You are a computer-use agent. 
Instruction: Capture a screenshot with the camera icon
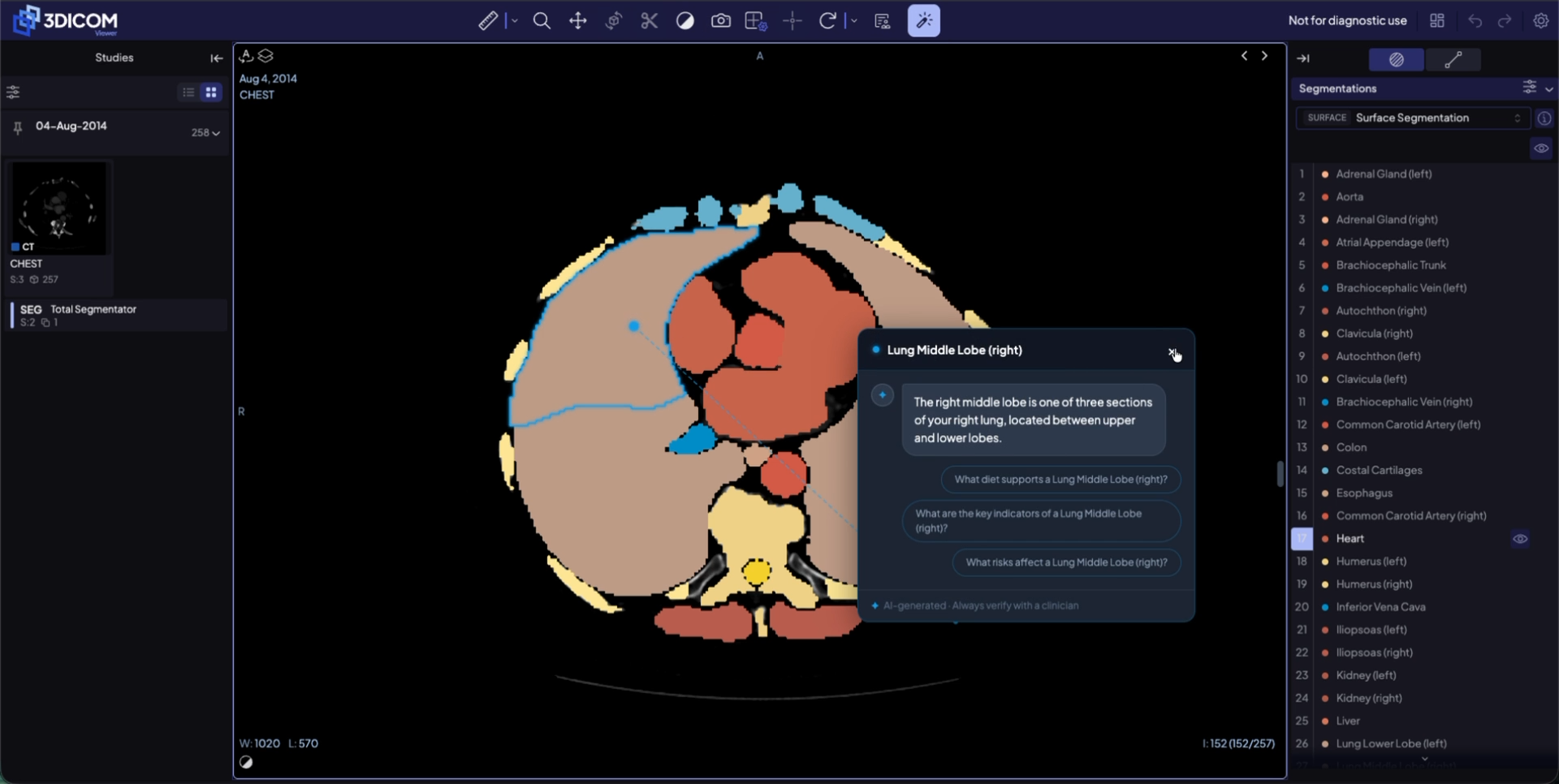click(721, 21)
